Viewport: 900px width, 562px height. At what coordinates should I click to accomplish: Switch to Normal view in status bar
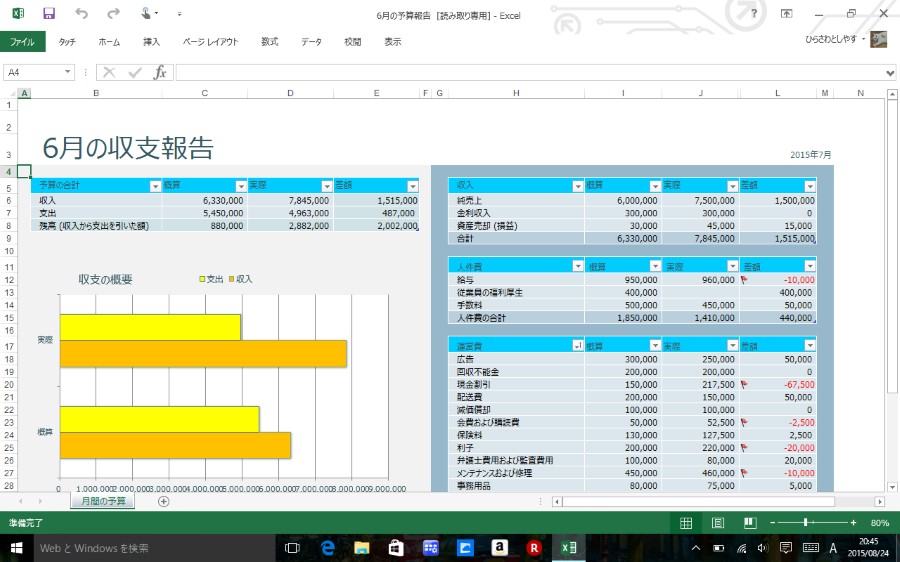686,523
